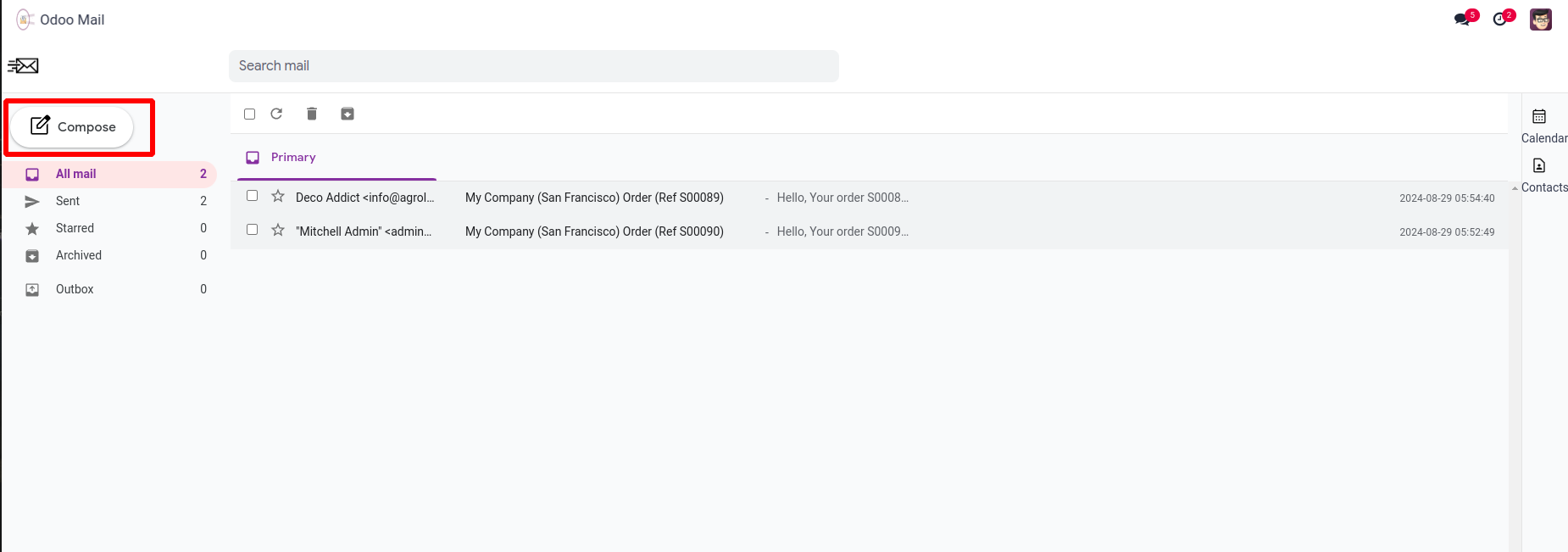
Task: Toggle the select-all mail checkbox
Action: [249, 114]
